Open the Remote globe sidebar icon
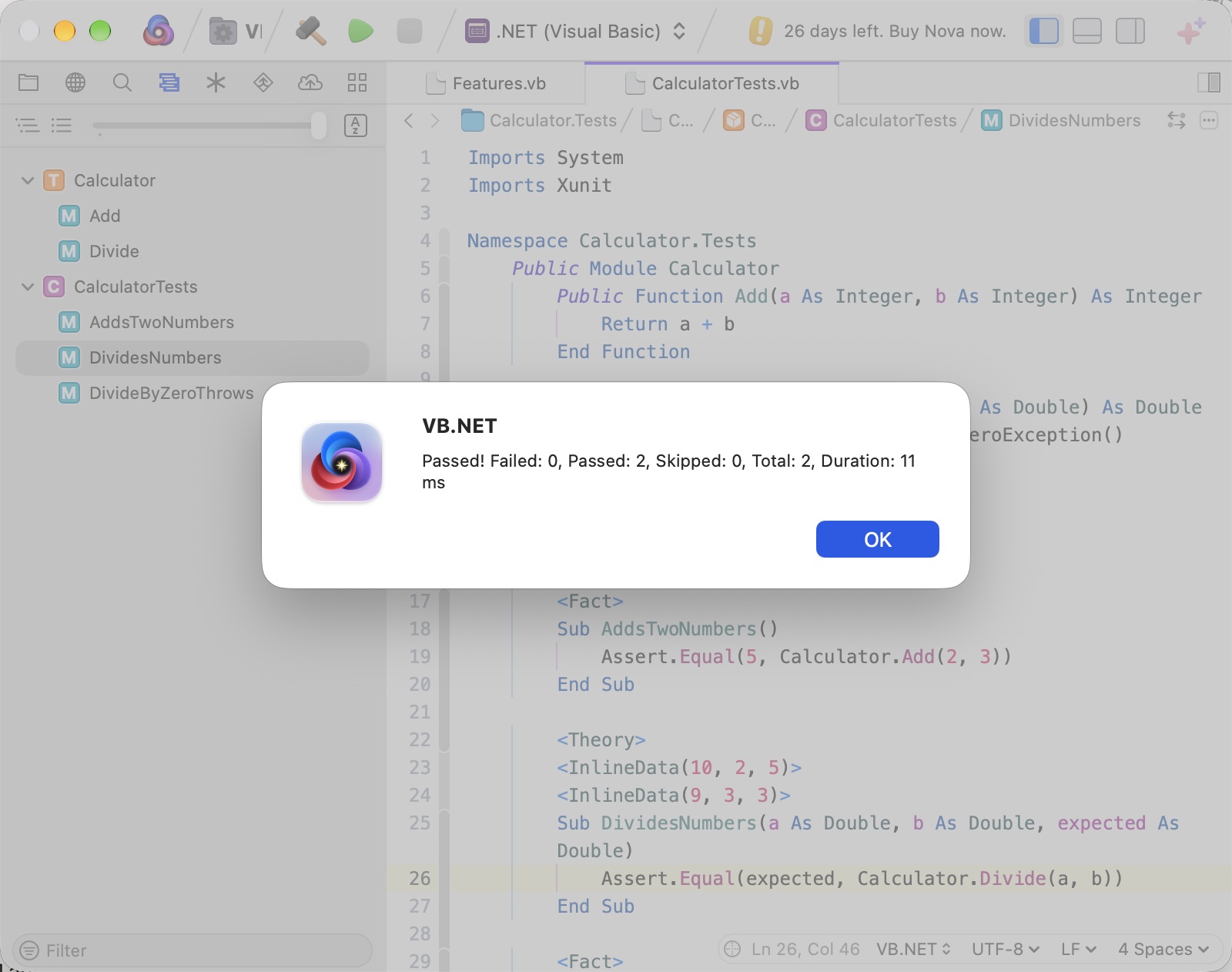The width and height of the screenshot is (1232, 972). 75,82
